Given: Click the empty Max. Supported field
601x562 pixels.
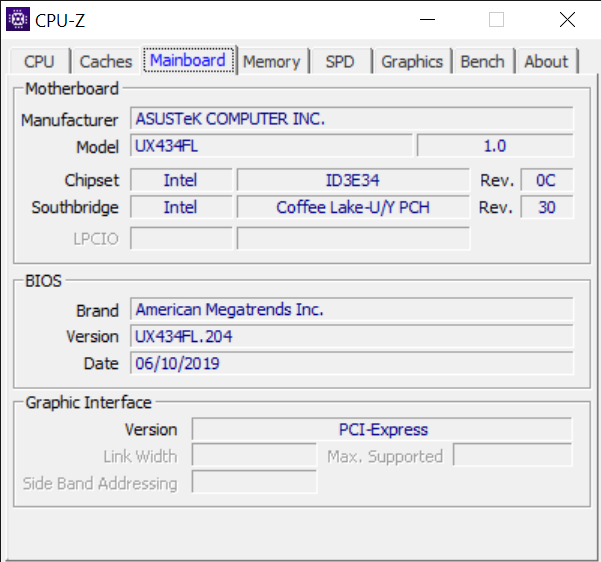Looking at the screenshot, I should [512, 455].
